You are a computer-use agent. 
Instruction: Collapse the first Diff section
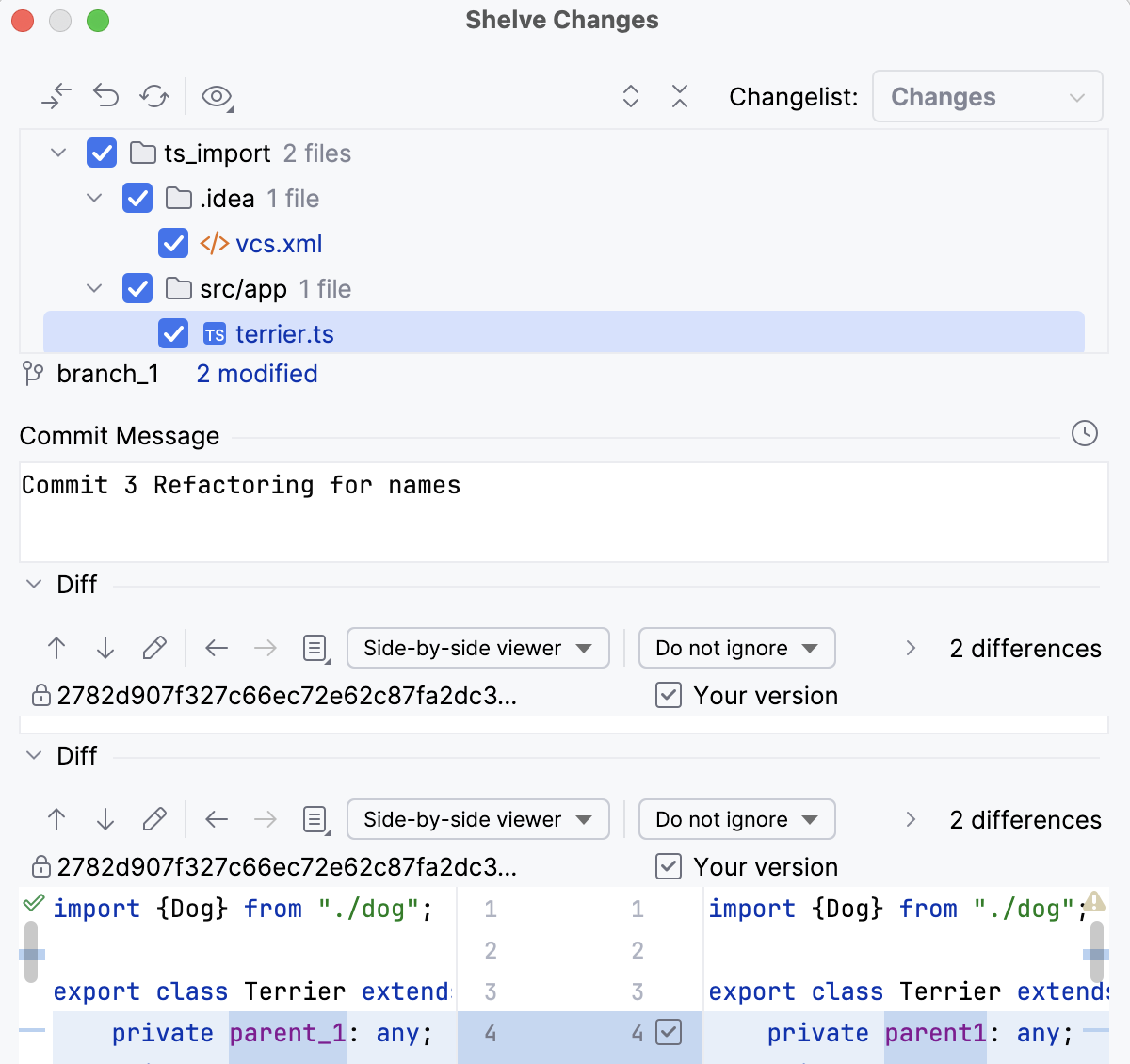pos(32,584)
